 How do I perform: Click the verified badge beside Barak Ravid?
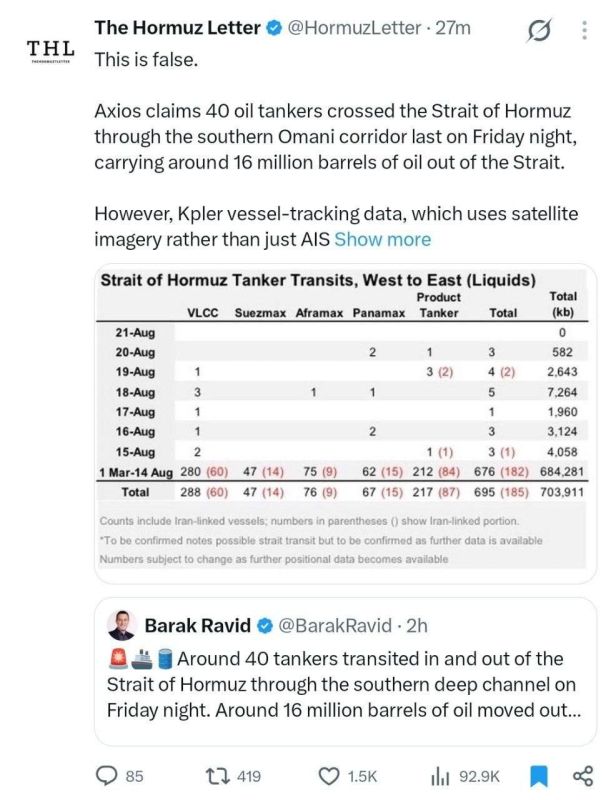click(264, 626)
